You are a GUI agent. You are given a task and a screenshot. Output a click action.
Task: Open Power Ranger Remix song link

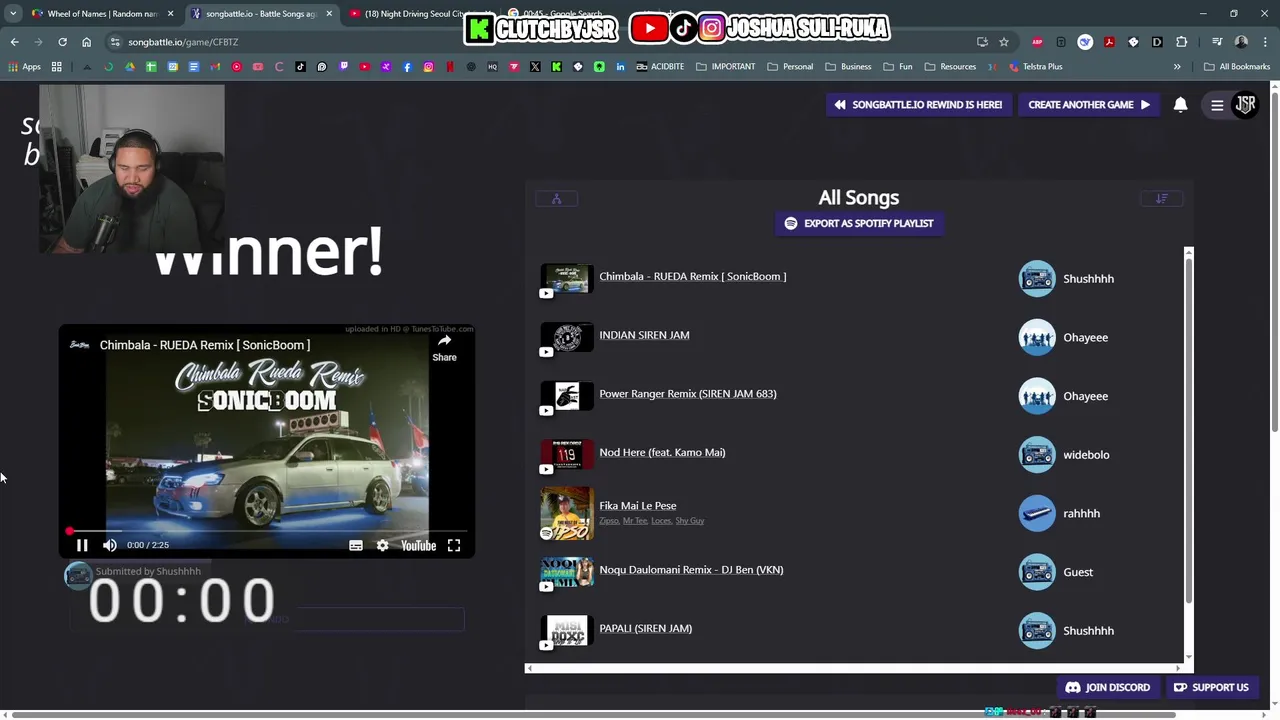[687, 394]
